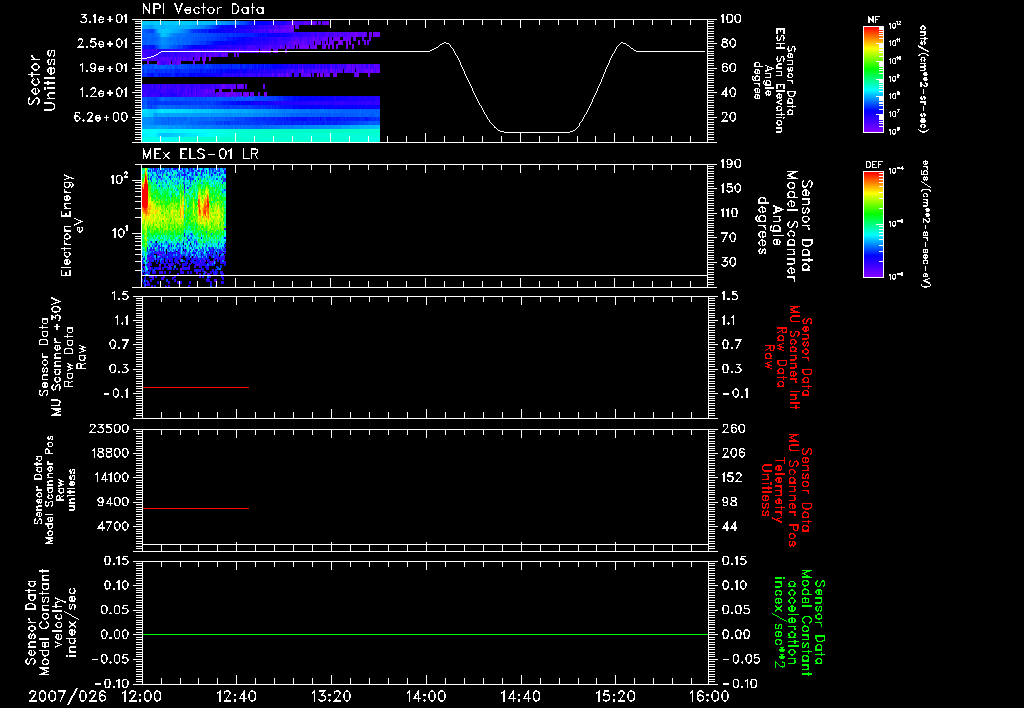Click the 2.5e+01 sector tick value
The height and width of the screenshot is (708, 1024).
tap(104, 43)
